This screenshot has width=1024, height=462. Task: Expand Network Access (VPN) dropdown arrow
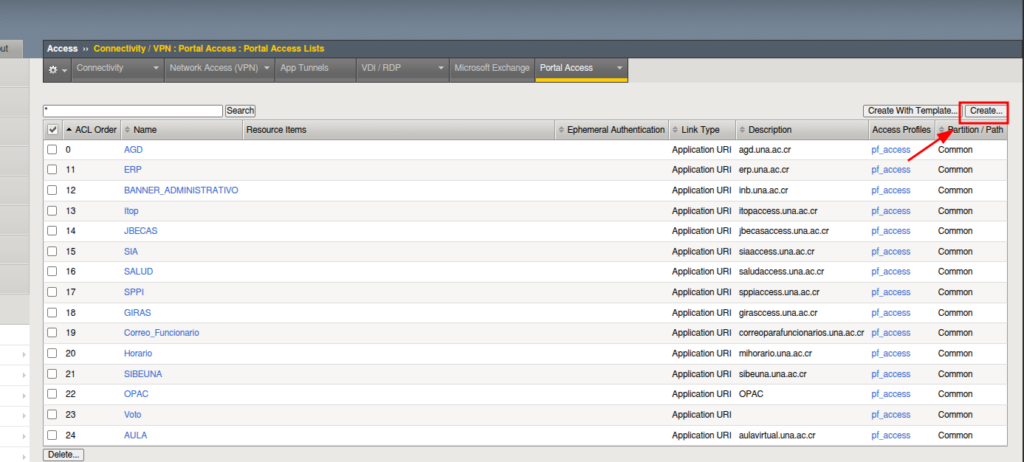(x=266, y=69)
